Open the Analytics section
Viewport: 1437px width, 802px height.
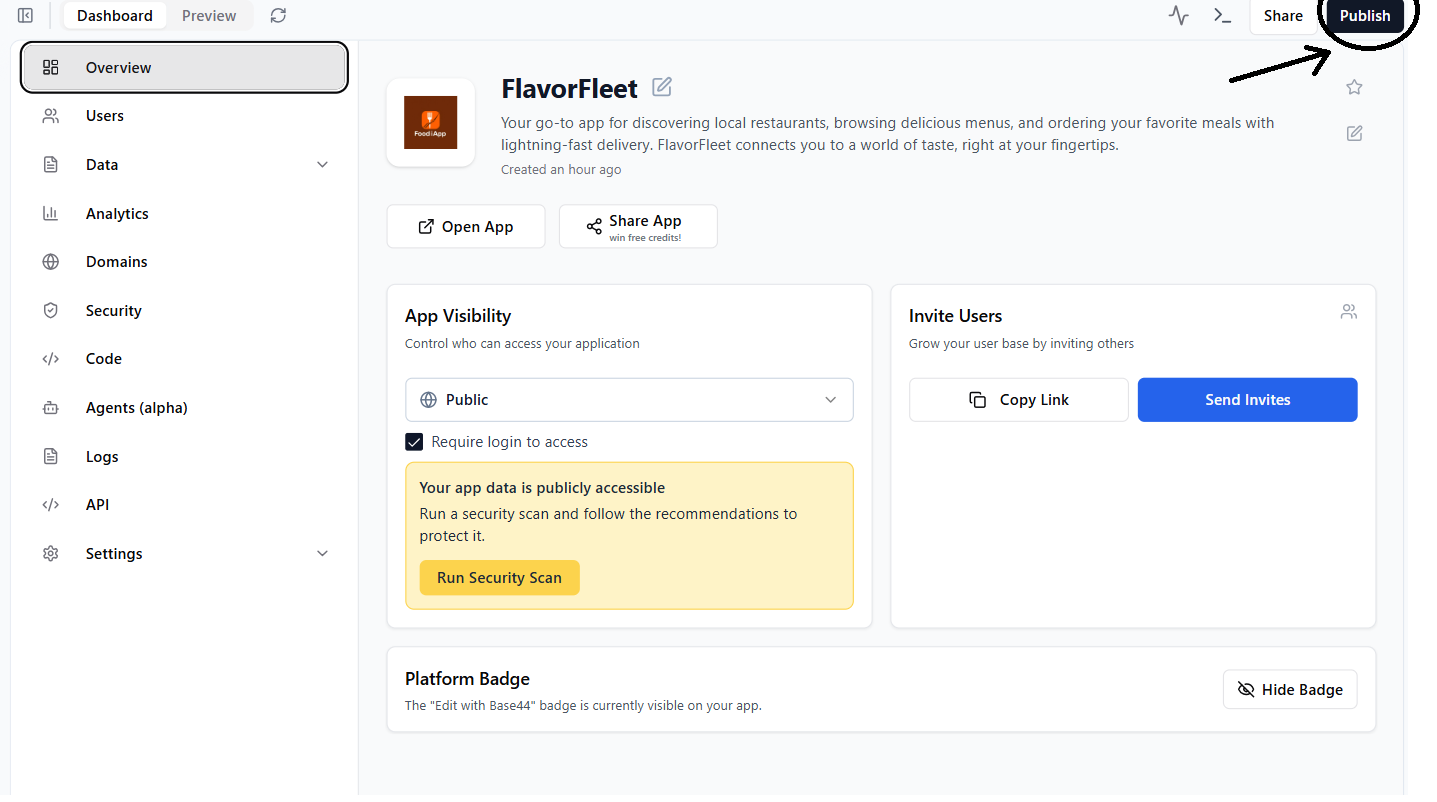click(x=117, y=213)
